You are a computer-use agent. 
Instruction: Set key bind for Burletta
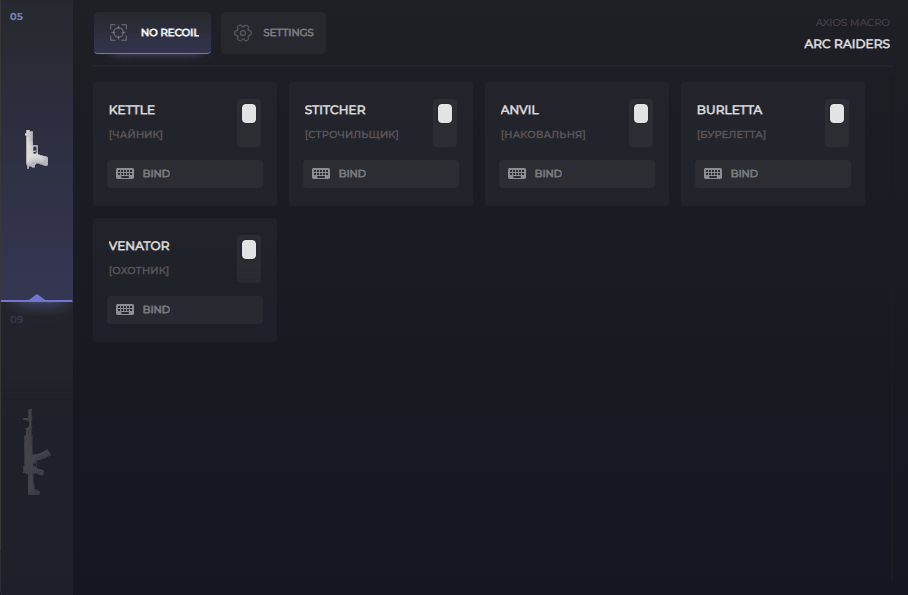tap(773, 174)
